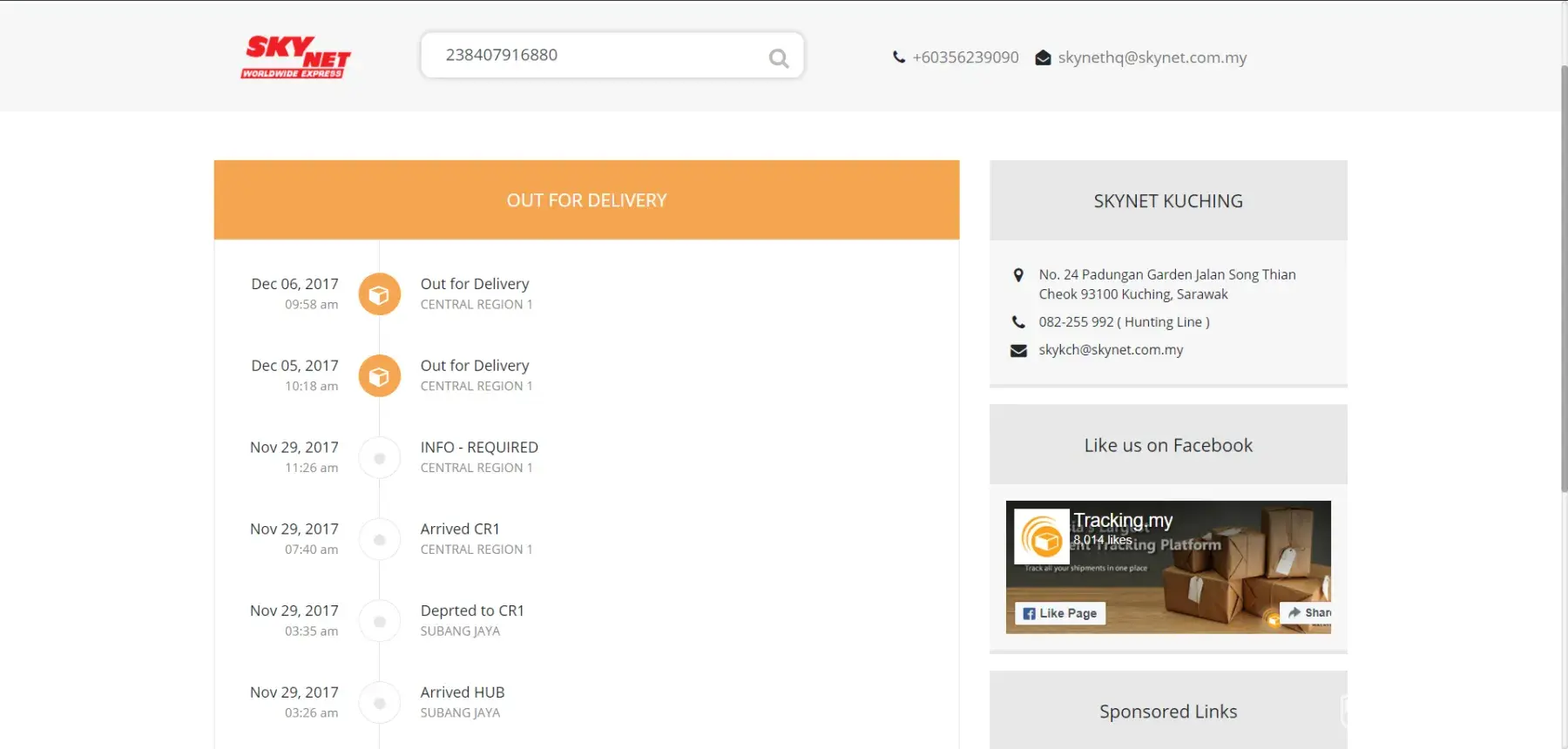Click the '11:26 am' time text
The width and height of the screenshot is (1568, 749).
point(311,468)
